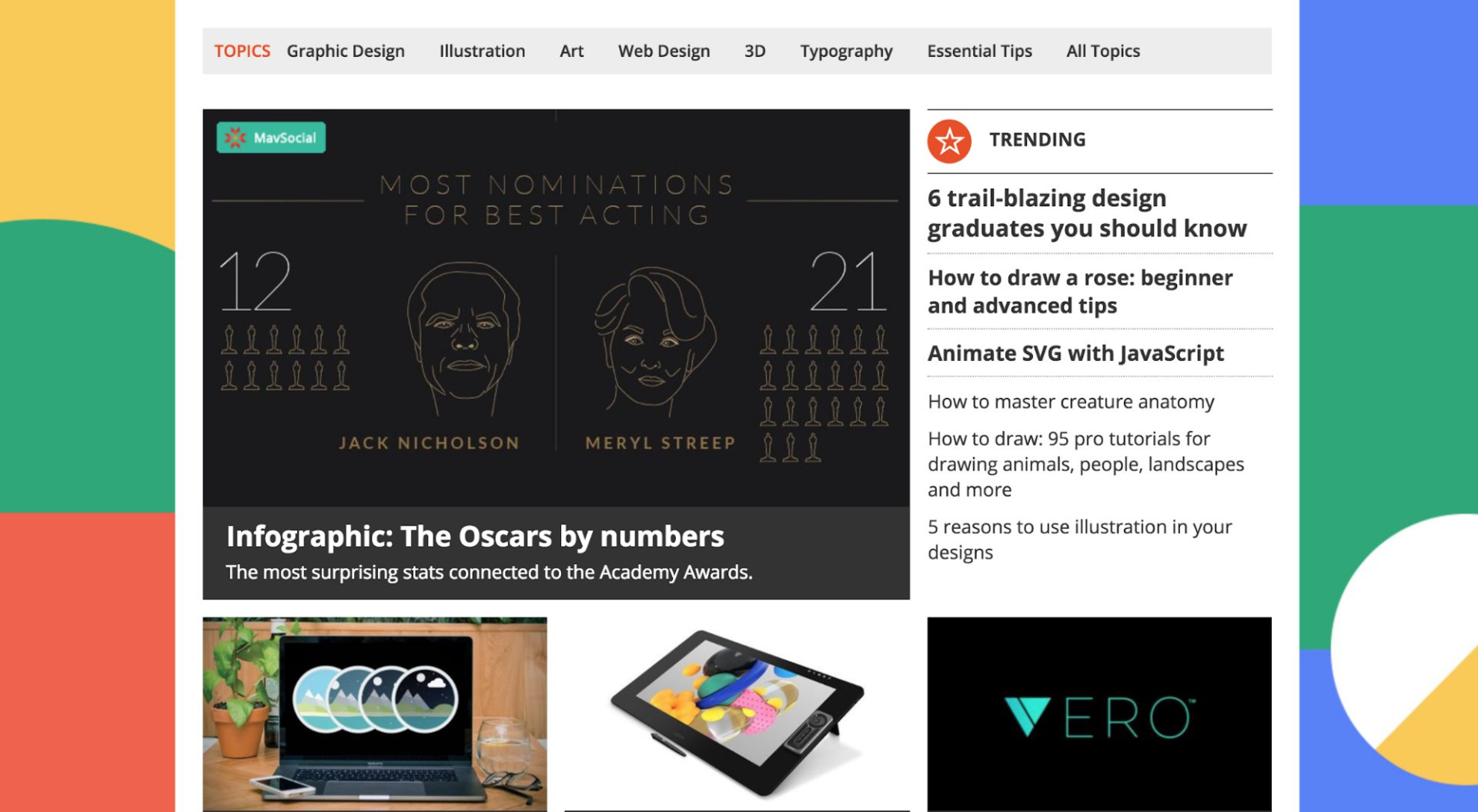View All Topics
The width and height of the screenshot is (1478, 812).
[x=1102, y=51]
